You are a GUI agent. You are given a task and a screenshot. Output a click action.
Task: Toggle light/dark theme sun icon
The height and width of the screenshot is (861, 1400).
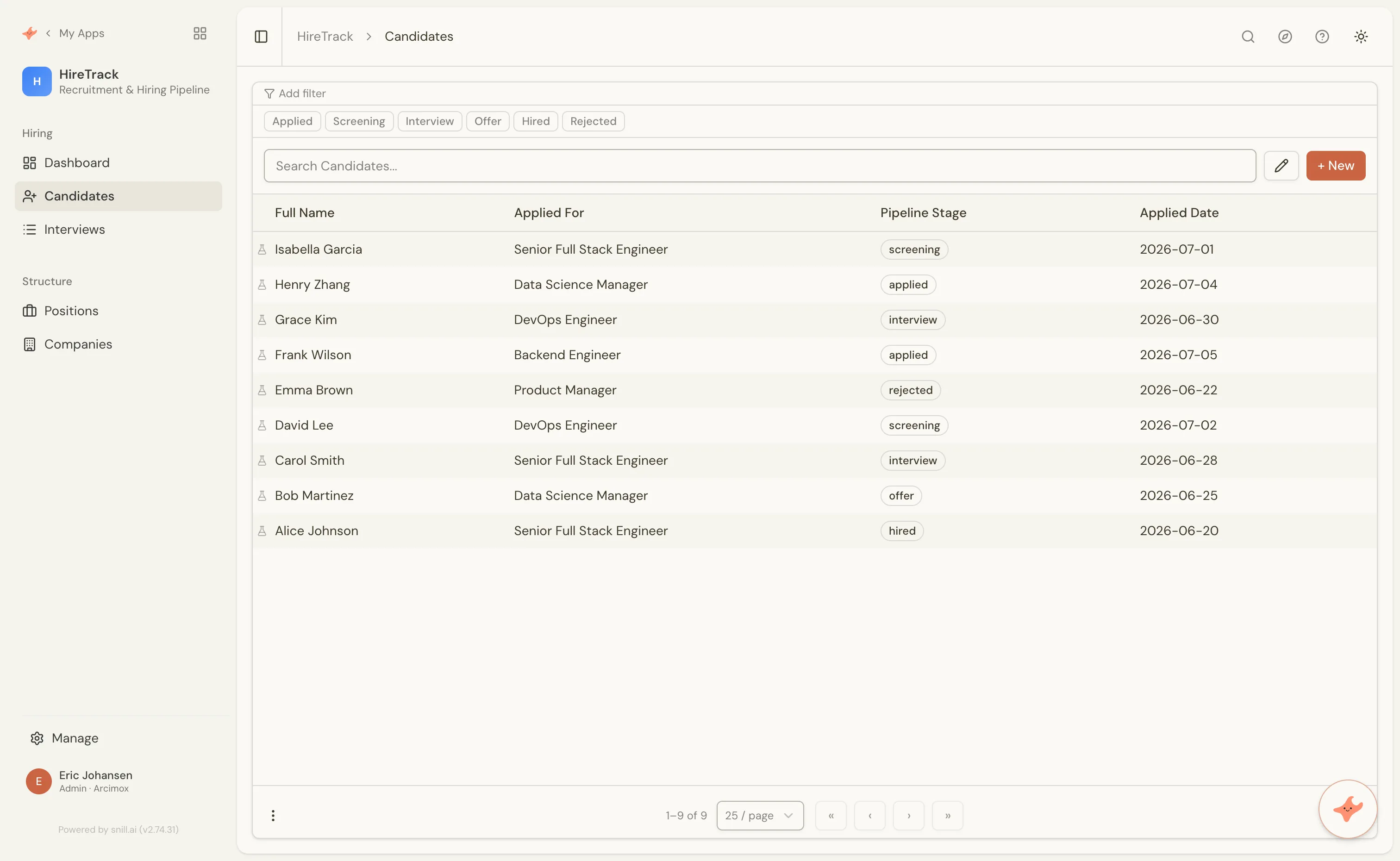[1361, 37]
